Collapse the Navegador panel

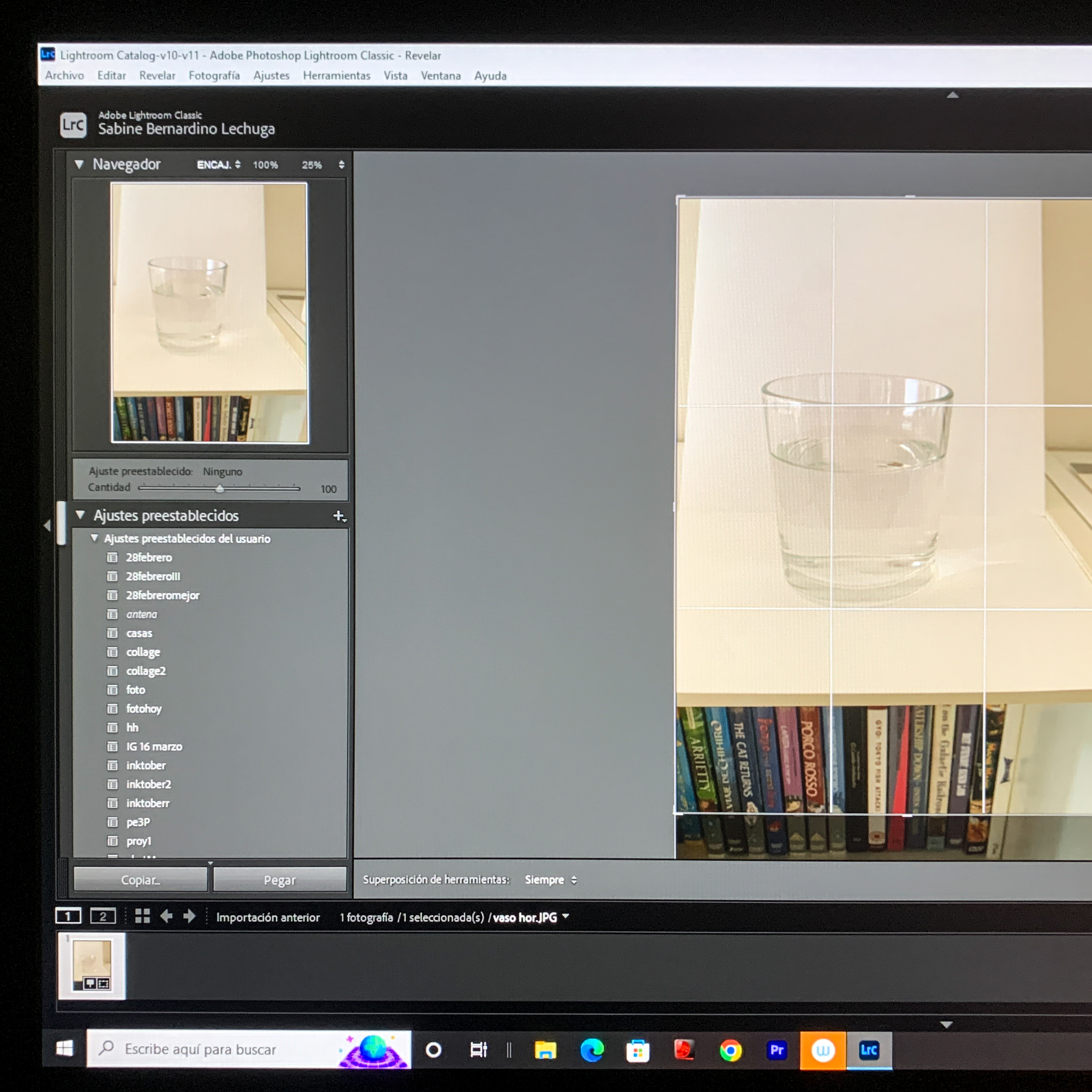[x=79, y=164]
